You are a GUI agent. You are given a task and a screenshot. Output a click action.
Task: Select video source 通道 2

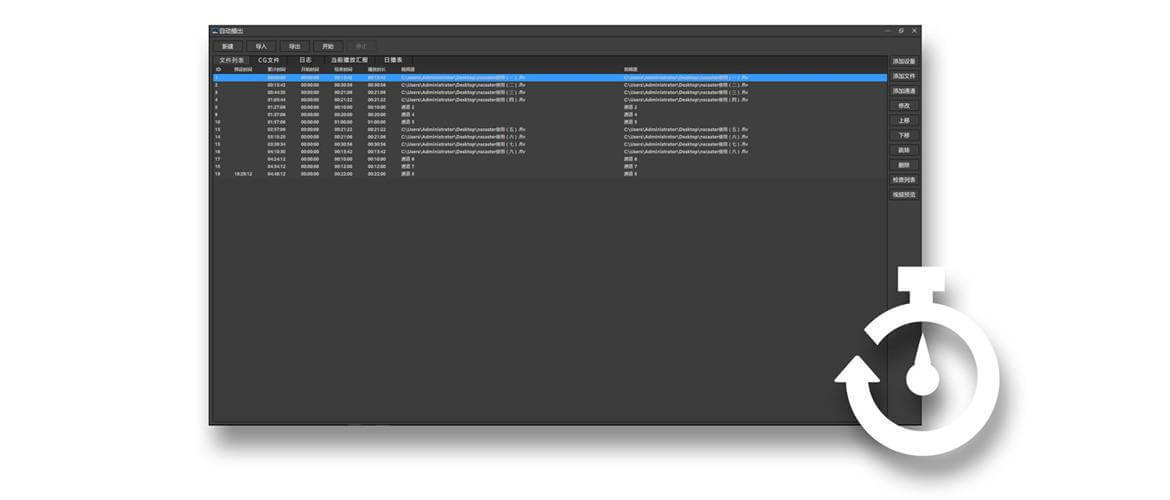coord(407,107)
